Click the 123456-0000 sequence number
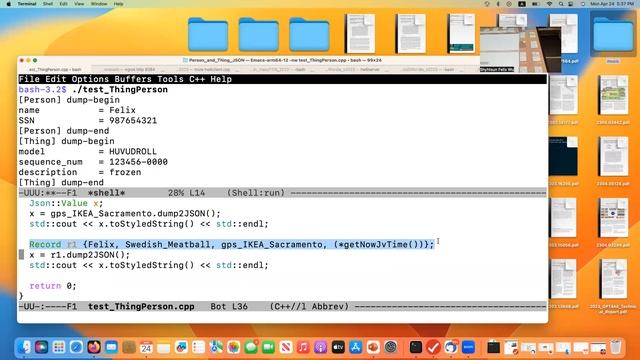The image size is (640, 360). tap(138, 162)
